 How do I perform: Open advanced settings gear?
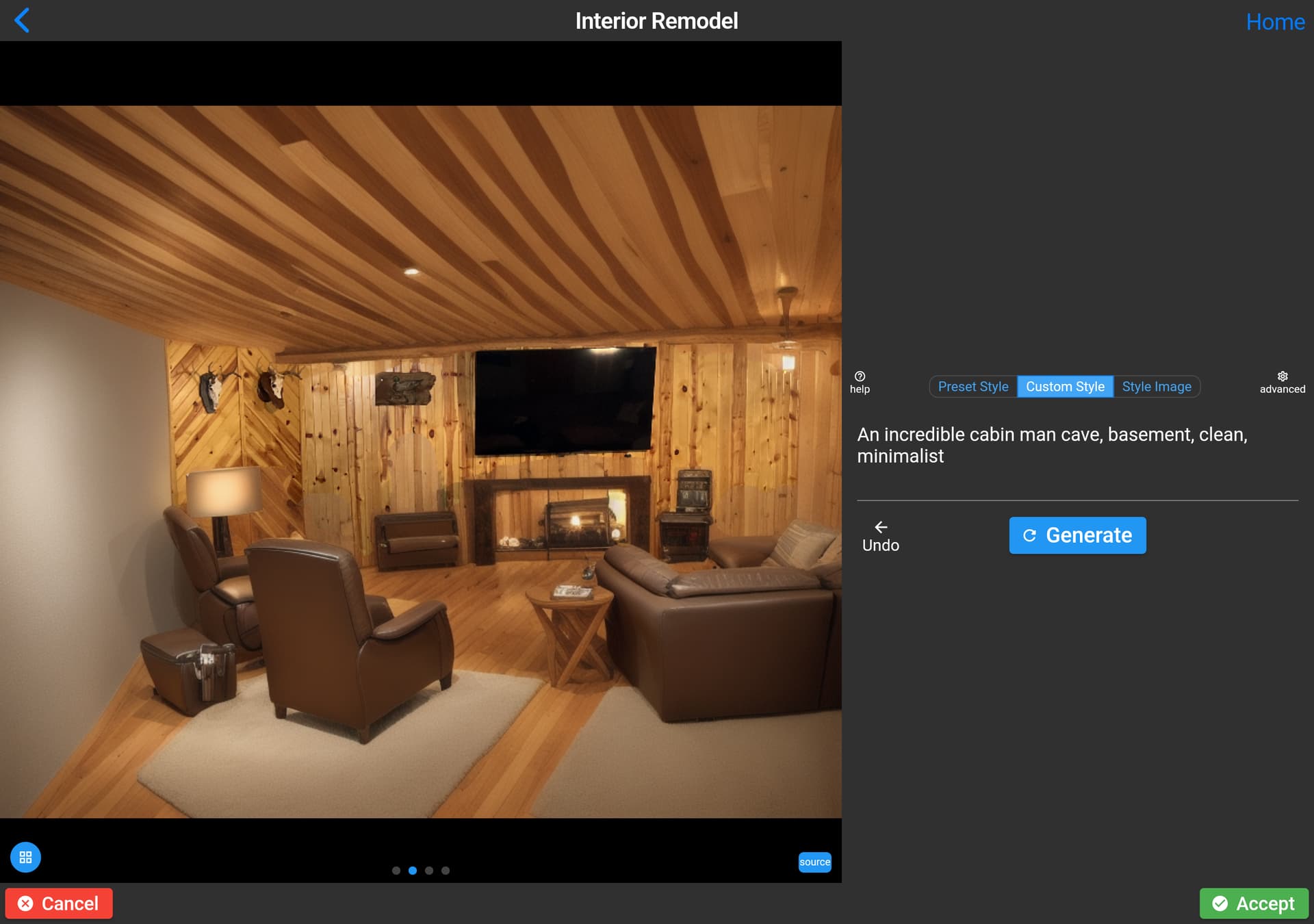1282,382
